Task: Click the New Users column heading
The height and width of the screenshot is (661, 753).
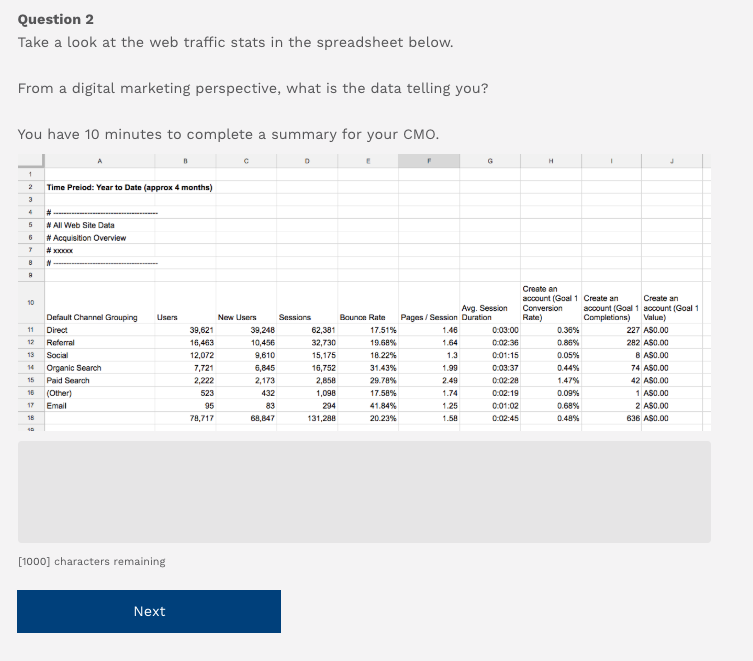Action: (x=236, y=317)
